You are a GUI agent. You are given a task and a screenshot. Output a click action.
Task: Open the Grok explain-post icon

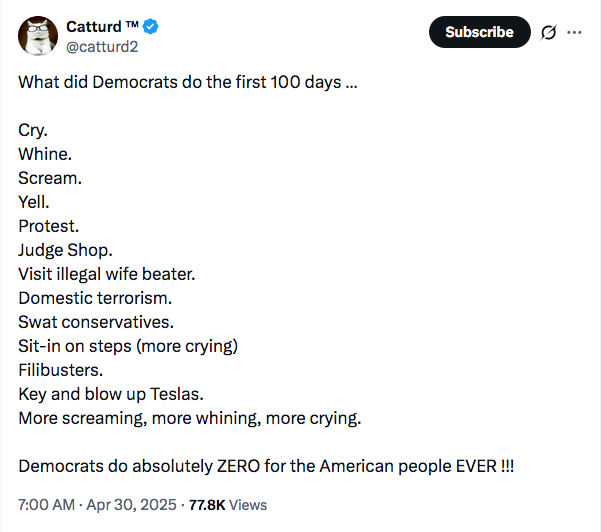tap(548, 32)
